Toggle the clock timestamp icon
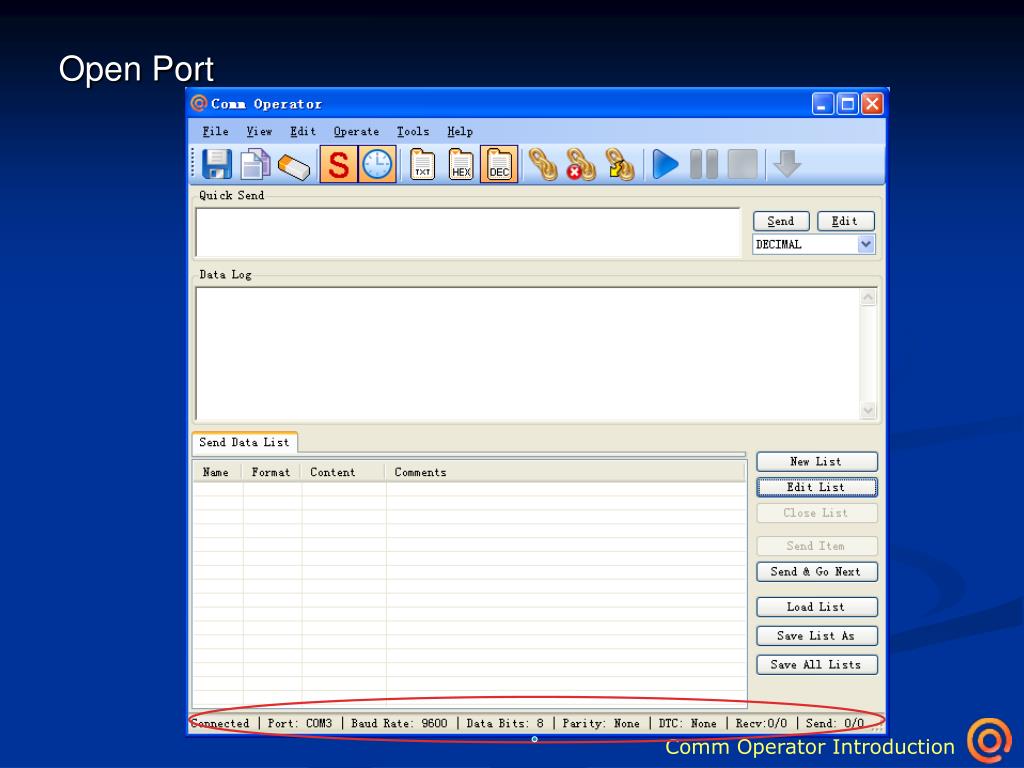The height and width of the screenshot is (768, 1024). 377,164
